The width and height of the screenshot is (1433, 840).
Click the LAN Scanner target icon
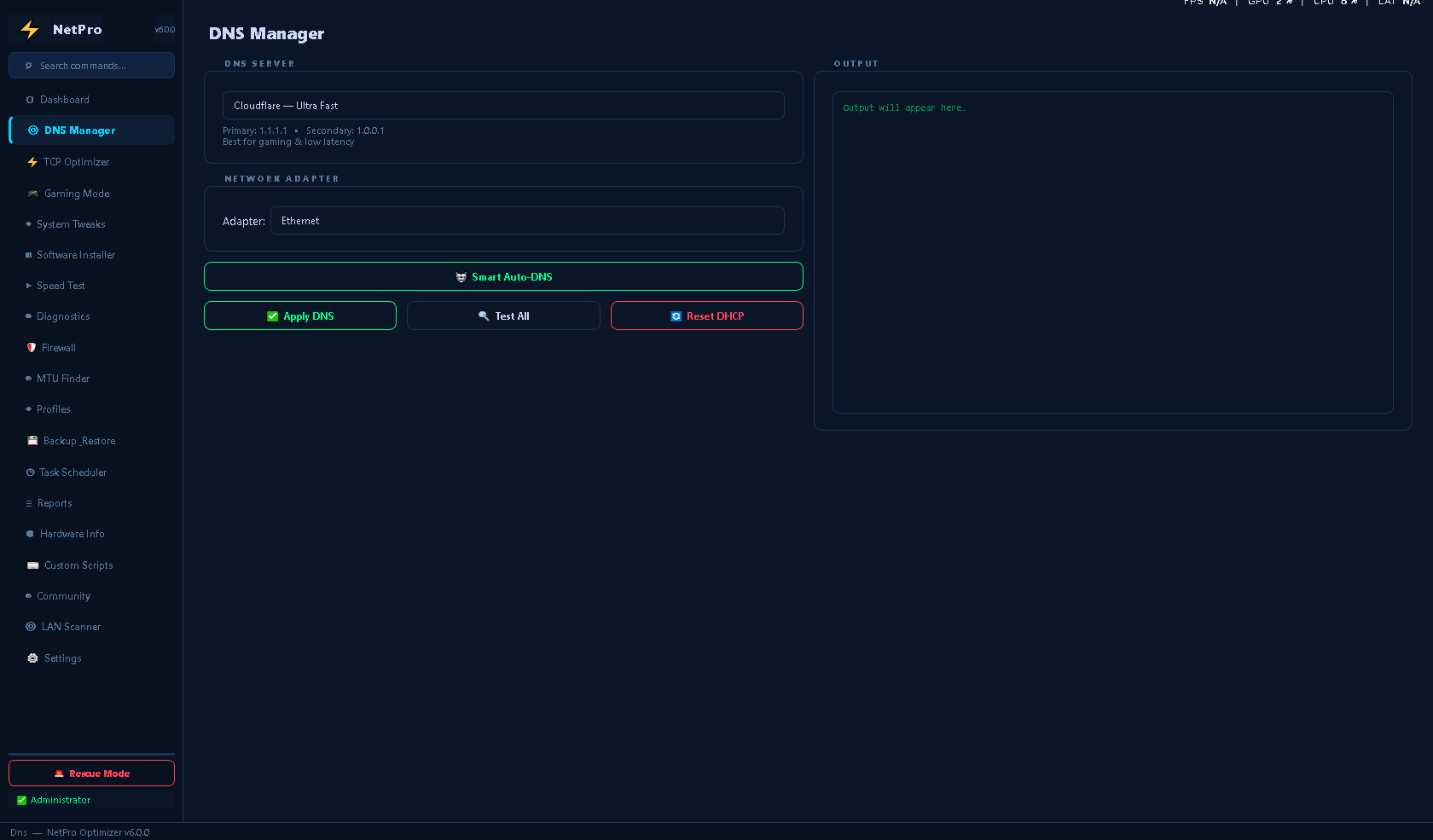31,627
